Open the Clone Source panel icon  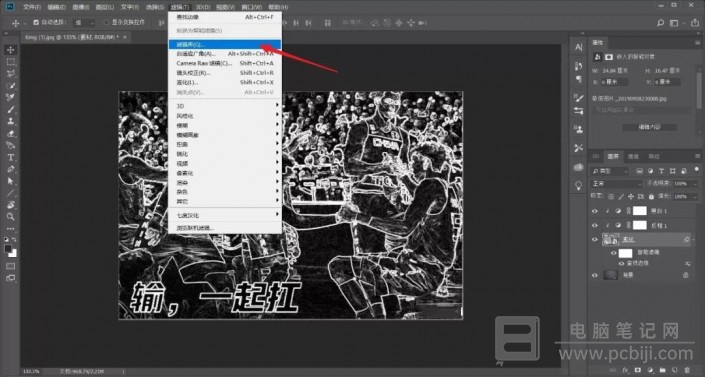[x=579, y=130]
